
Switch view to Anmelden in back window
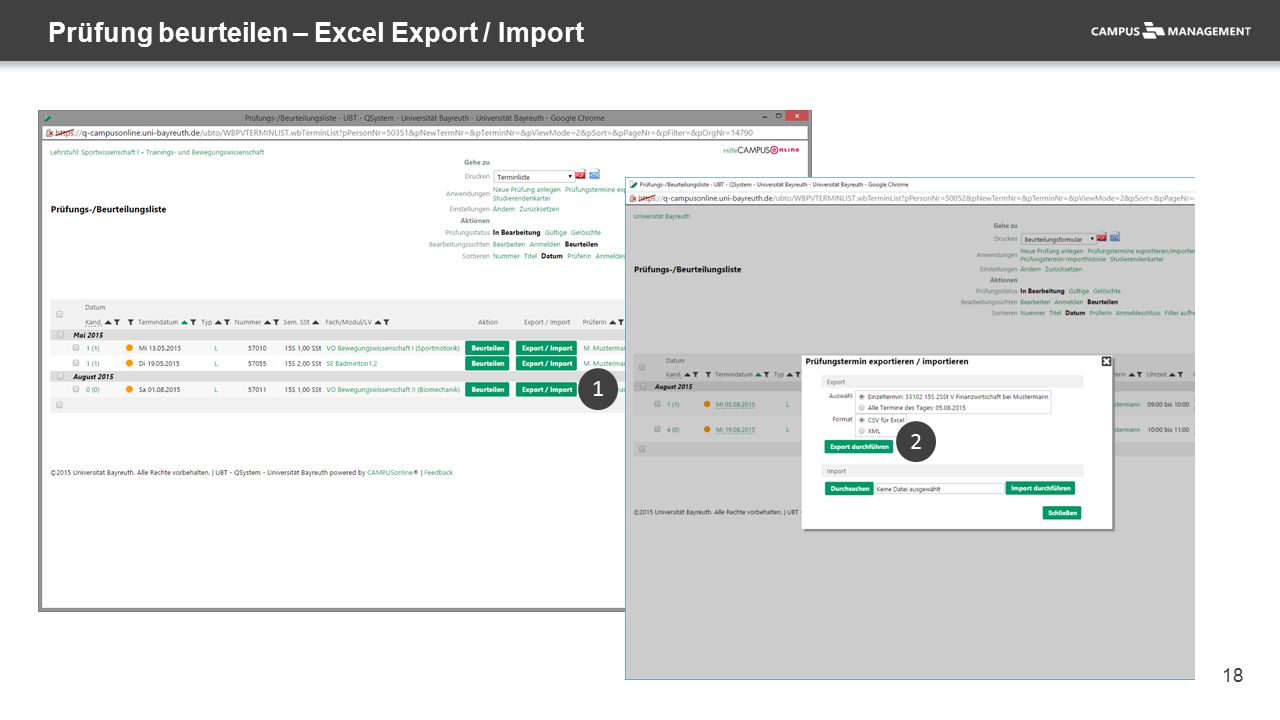coord(545,244)
